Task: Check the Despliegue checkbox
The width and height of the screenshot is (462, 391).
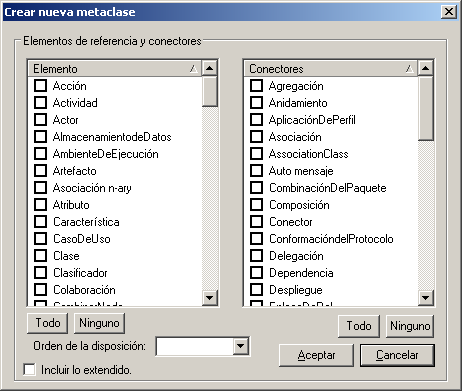Action: [x=256, y=290]
